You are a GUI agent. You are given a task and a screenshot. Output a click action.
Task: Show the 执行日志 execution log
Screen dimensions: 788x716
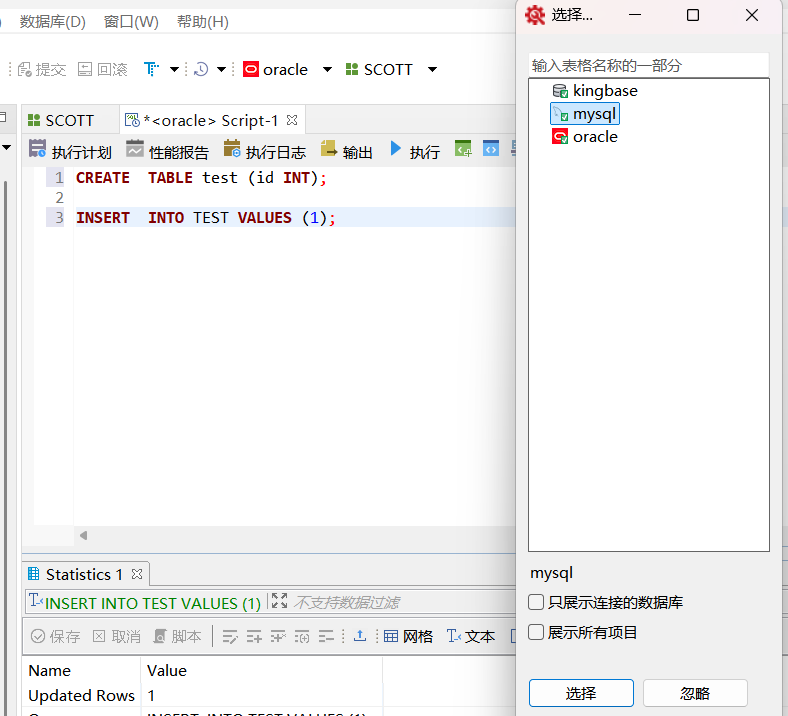point(264,151)
